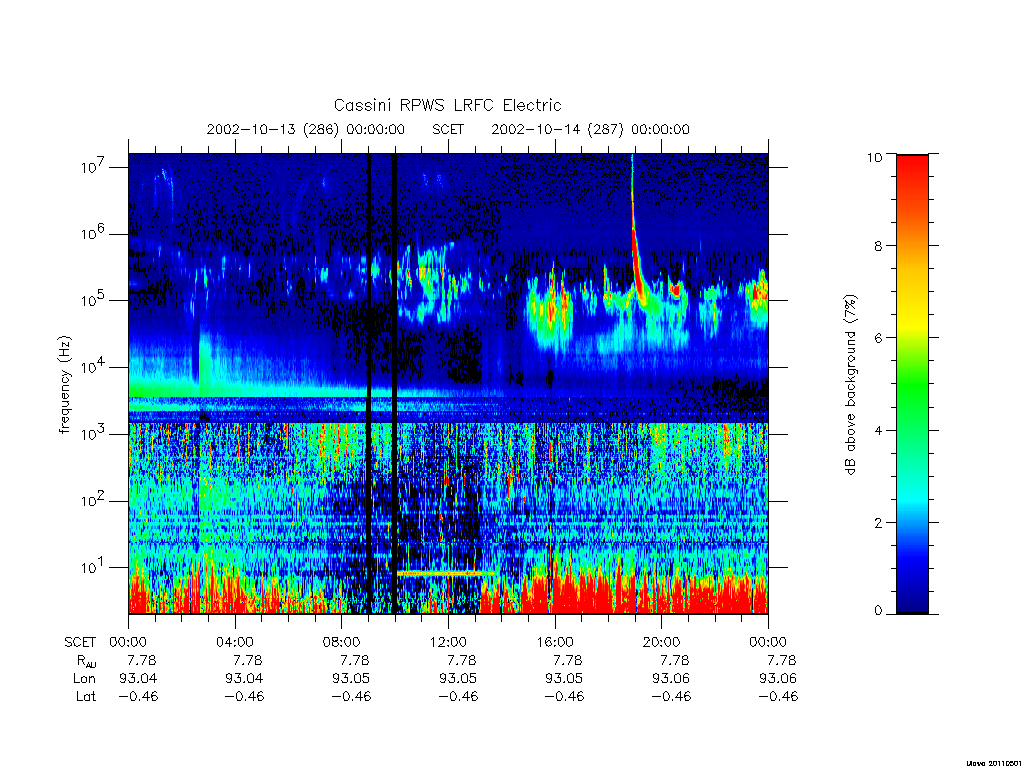Click the Lon value 93.05 under 08:00
This screenshot has width=1024, height=768.
[x=351, y=679]
